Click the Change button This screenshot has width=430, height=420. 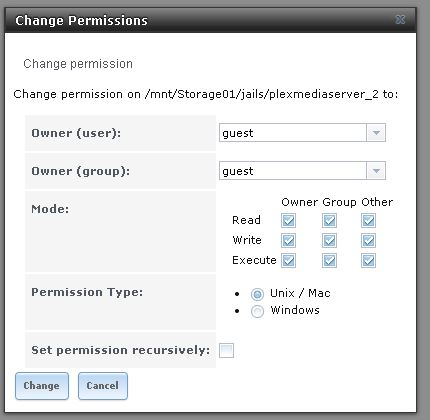[42, 386]
